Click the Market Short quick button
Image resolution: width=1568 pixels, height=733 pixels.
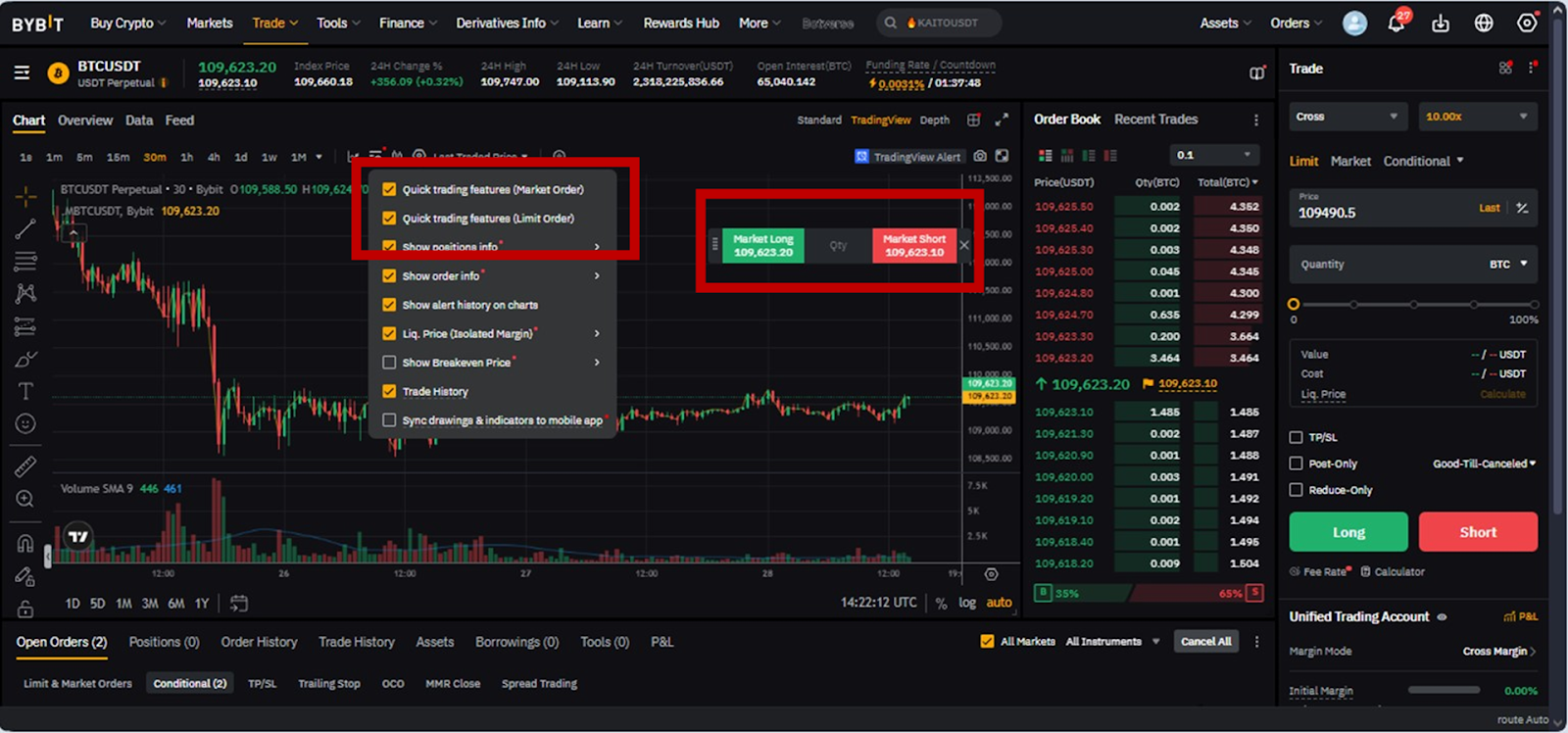click(913, 245)
